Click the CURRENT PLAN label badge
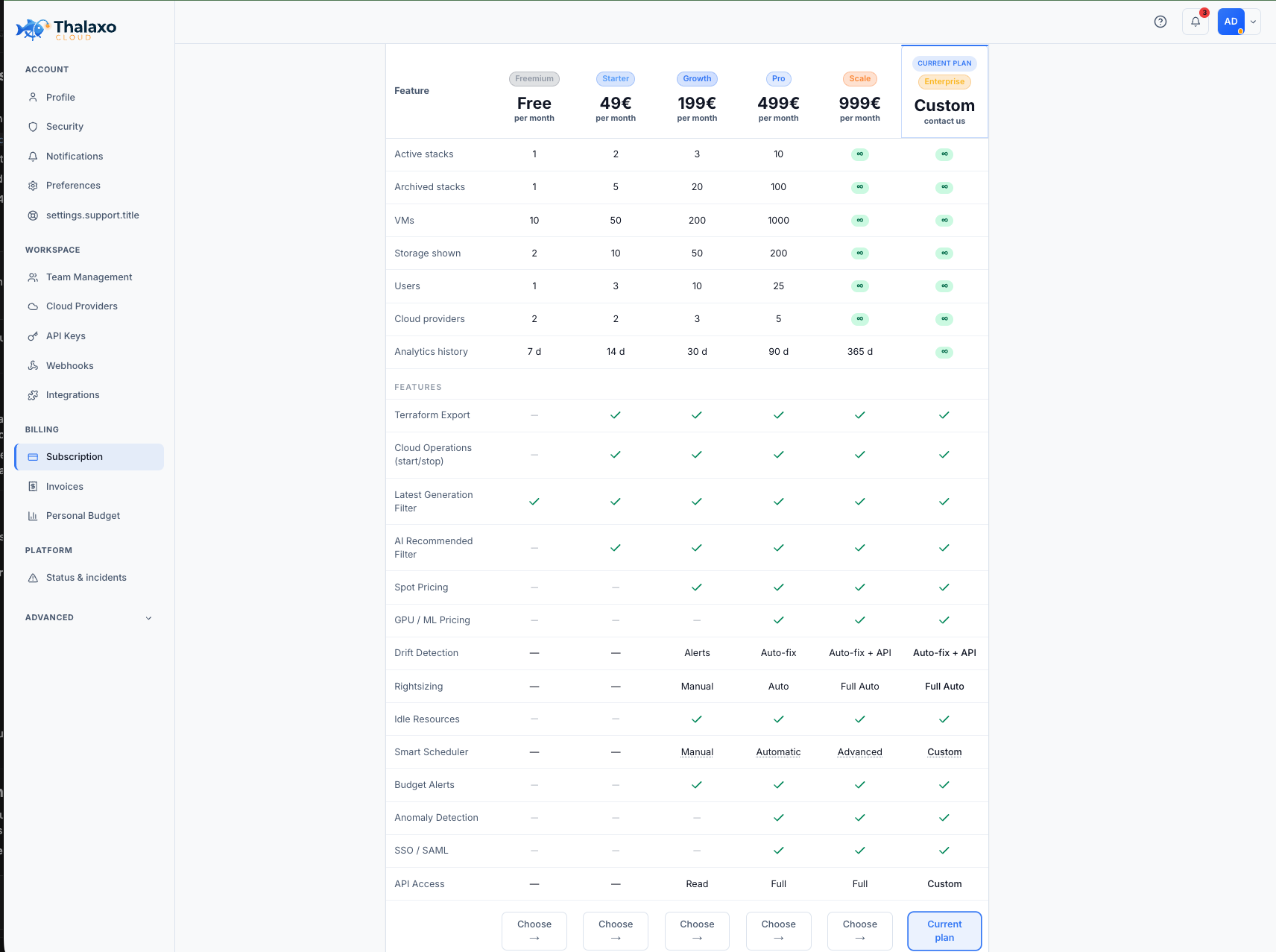 pos(944,63)
